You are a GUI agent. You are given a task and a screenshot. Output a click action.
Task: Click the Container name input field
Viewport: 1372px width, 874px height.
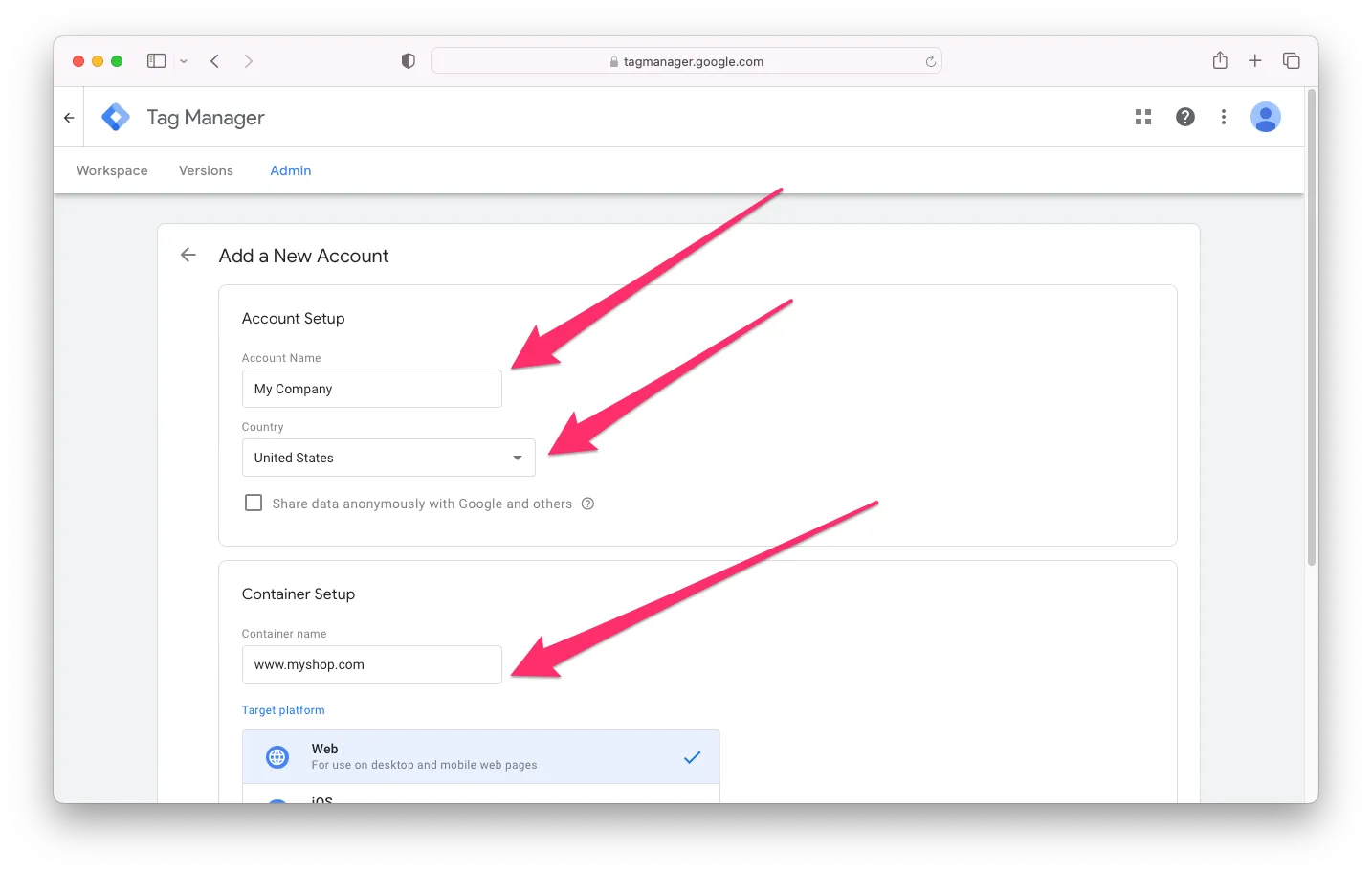371,664
